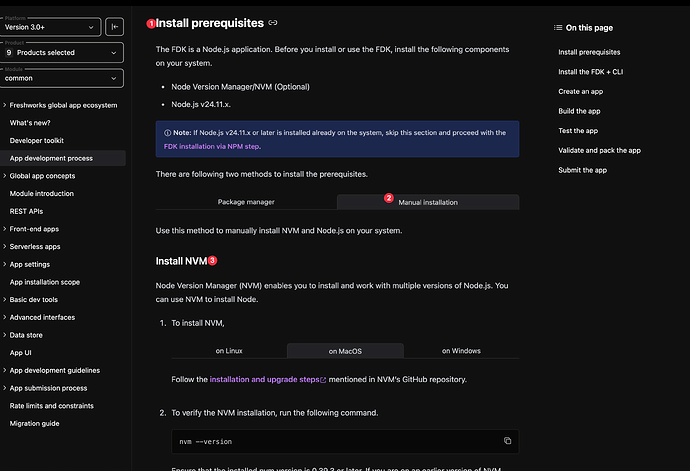The image size is (690, 471).
Task: Open the installation and upgrade steps link
Action: pyautogui.click(x=264, y=380)
